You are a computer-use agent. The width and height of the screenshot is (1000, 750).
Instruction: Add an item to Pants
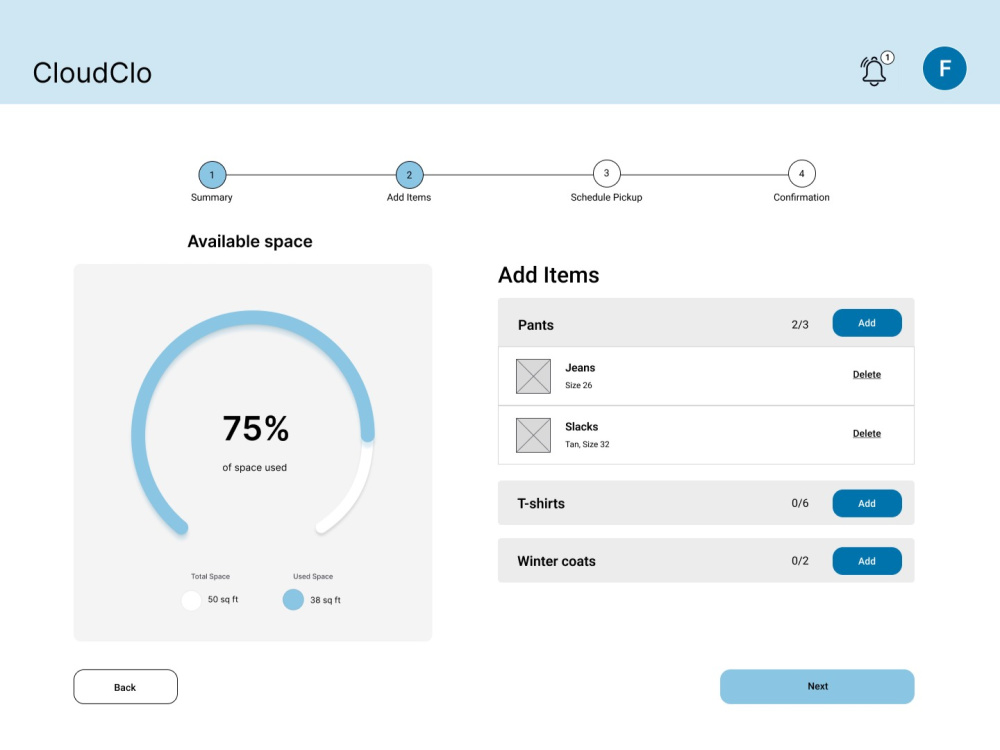(867, 323)
